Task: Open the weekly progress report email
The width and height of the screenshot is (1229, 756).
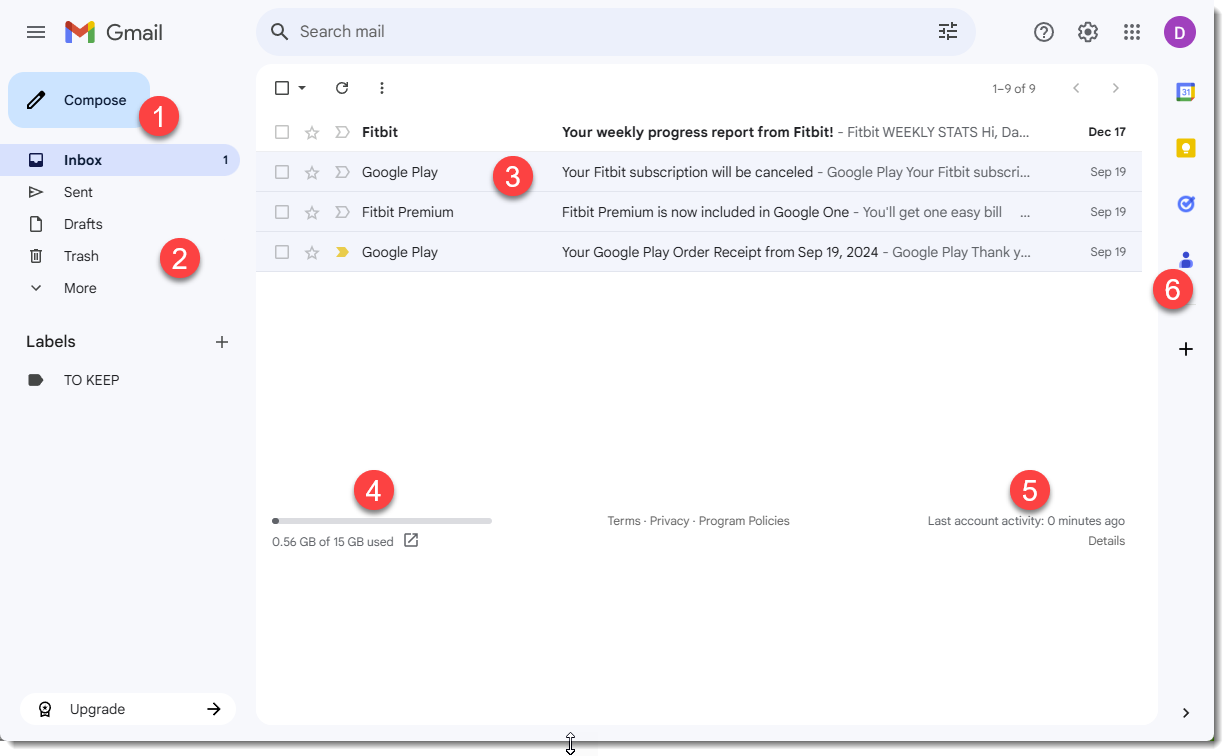Action: pos(698,132)
